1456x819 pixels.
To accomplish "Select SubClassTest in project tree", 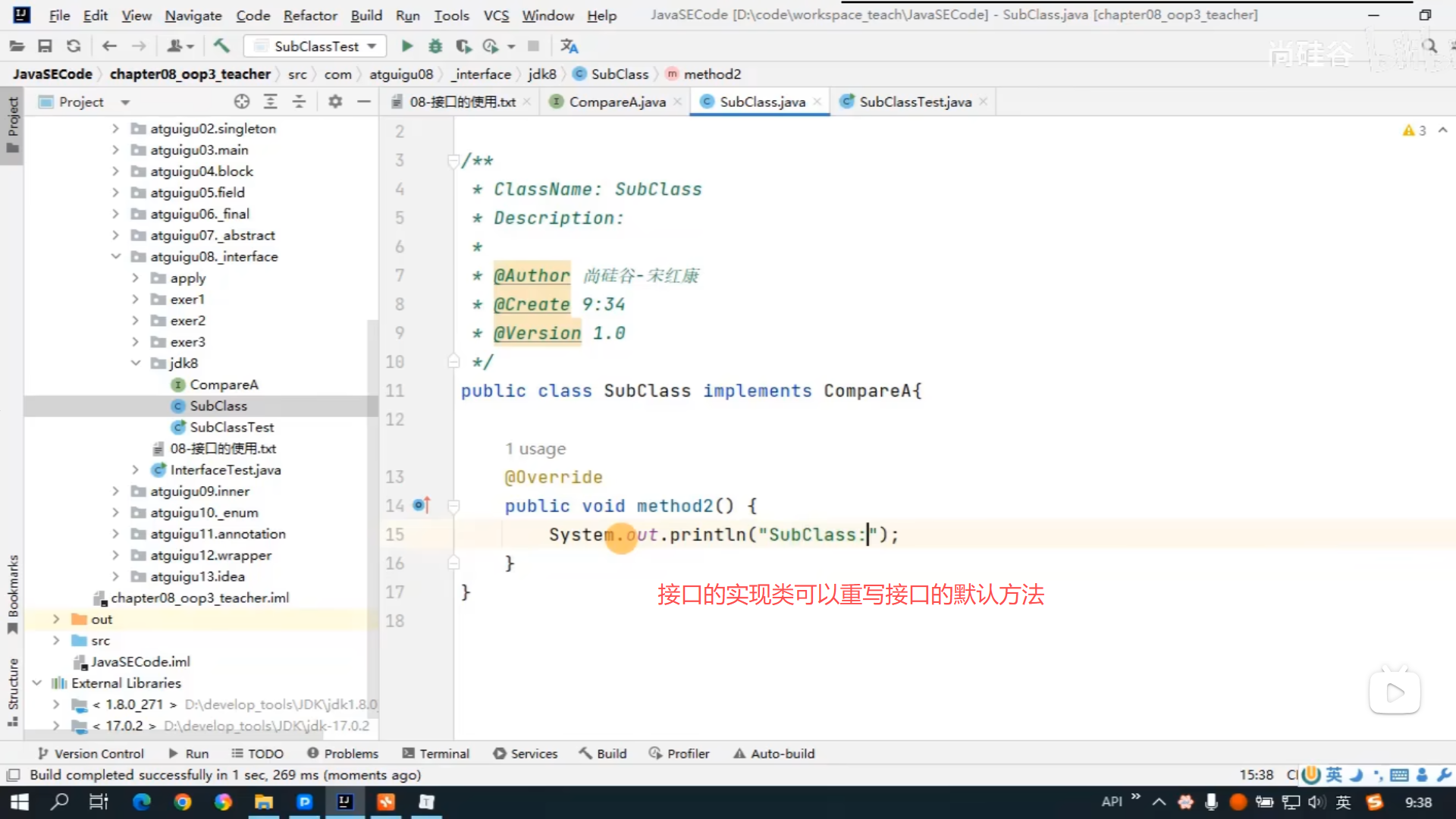I will (231, 427).
